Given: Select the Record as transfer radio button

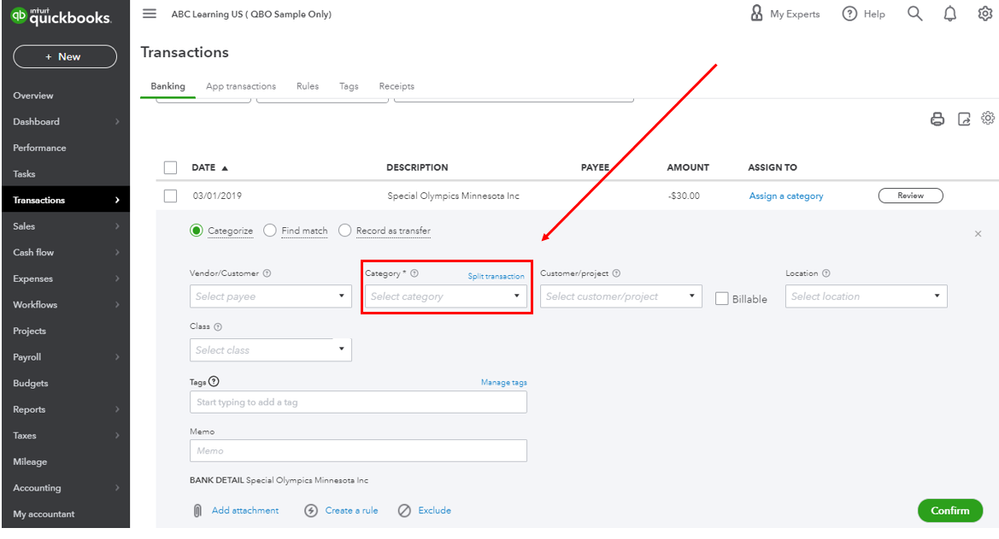Looking at the screenshot, I should coord(345,231).
